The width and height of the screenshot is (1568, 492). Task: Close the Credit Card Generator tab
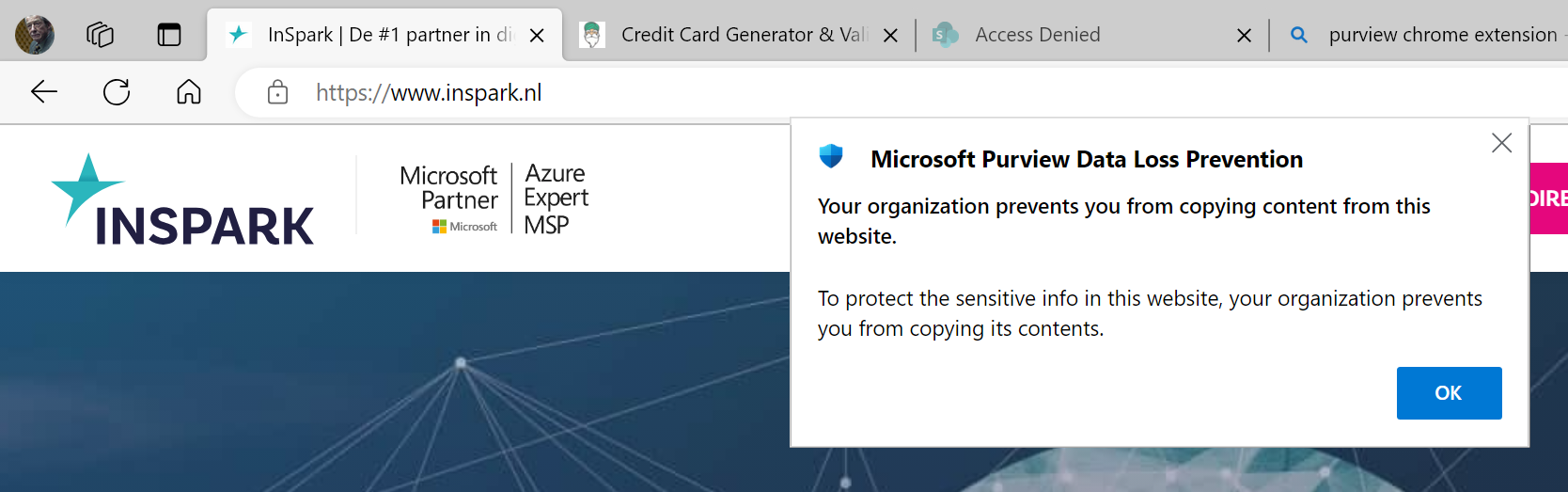[891, 35]
